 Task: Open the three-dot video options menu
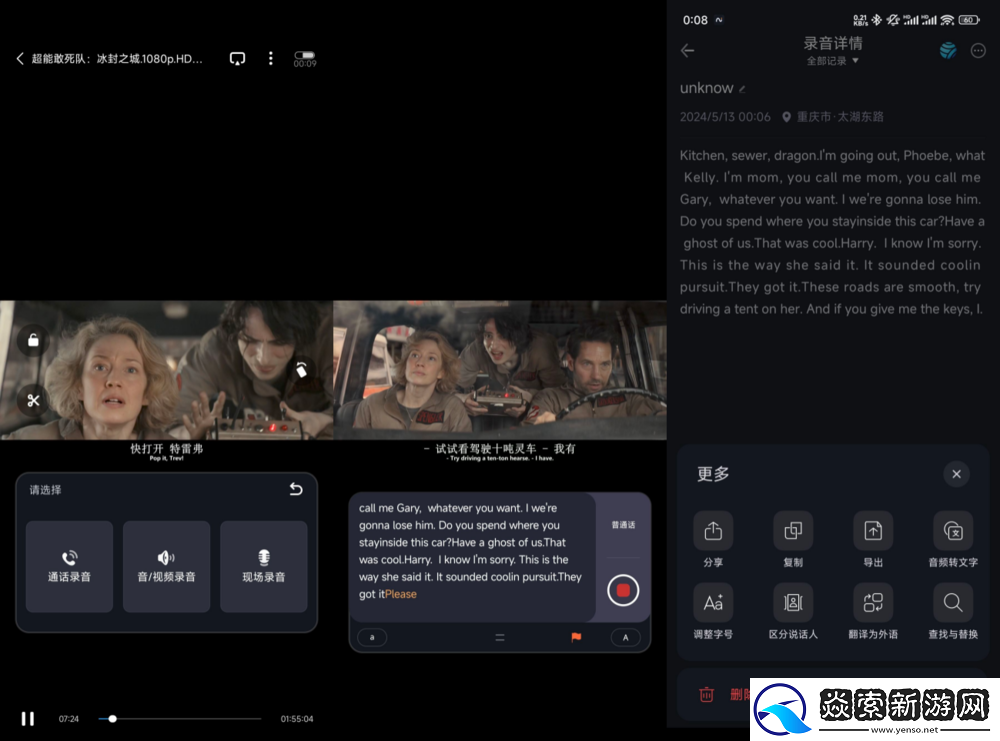point(270,59)
